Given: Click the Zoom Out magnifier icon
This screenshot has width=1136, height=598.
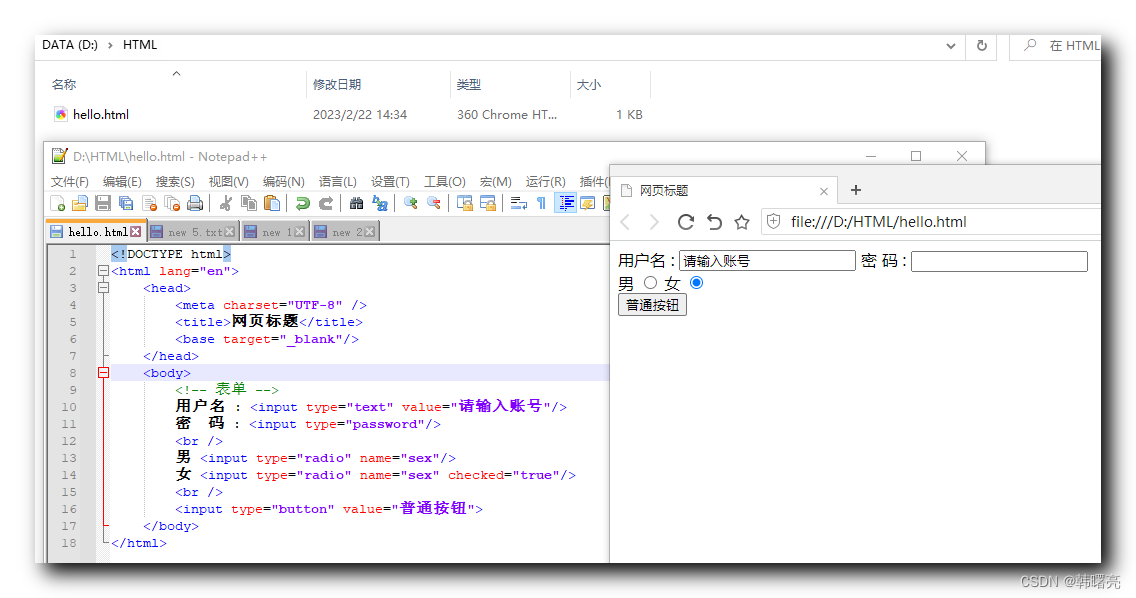Looking at the screenshot, I should [434, 204].
